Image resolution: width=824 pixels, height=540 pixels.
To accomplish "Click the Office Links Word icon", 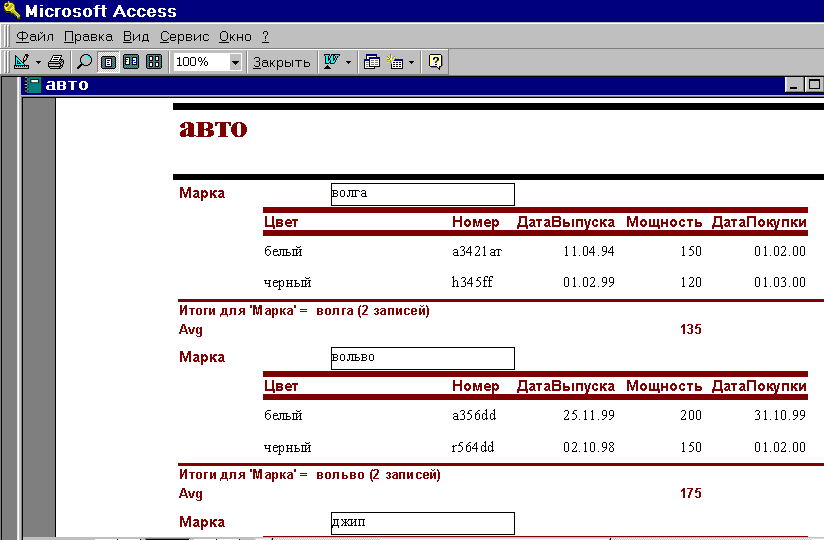I will pos(331,62).
